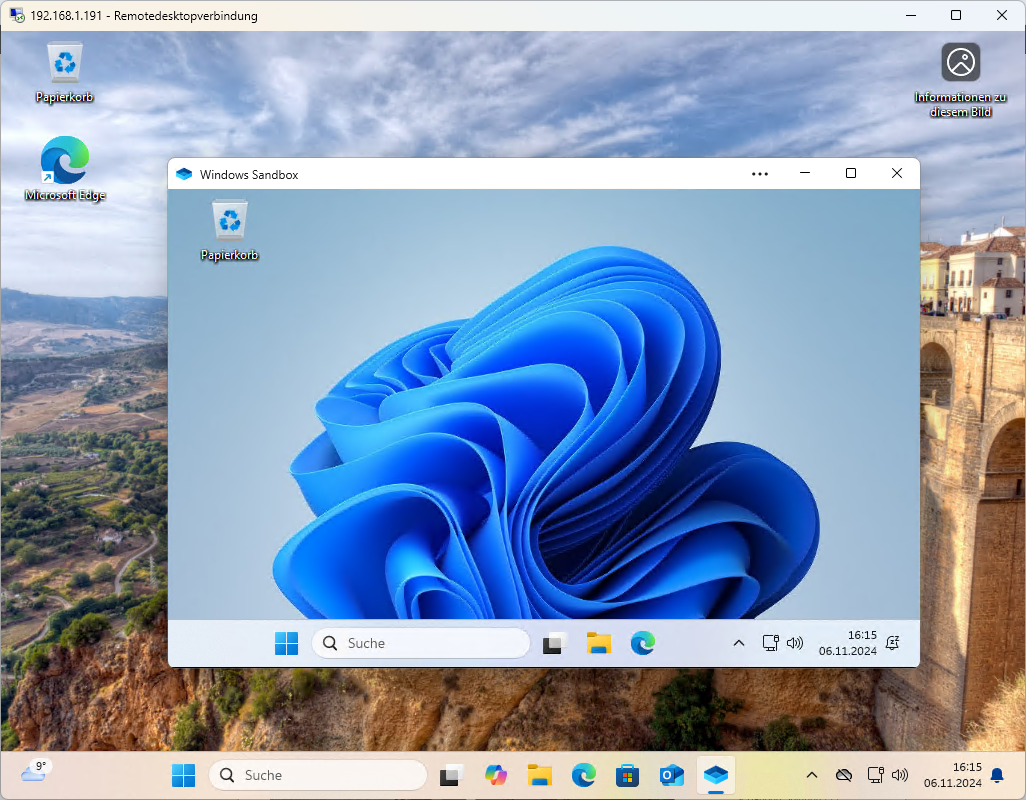Click the Sandbox taskbar Suche search box
Screen dimensions: 1026x800
[x=421, y=643]
